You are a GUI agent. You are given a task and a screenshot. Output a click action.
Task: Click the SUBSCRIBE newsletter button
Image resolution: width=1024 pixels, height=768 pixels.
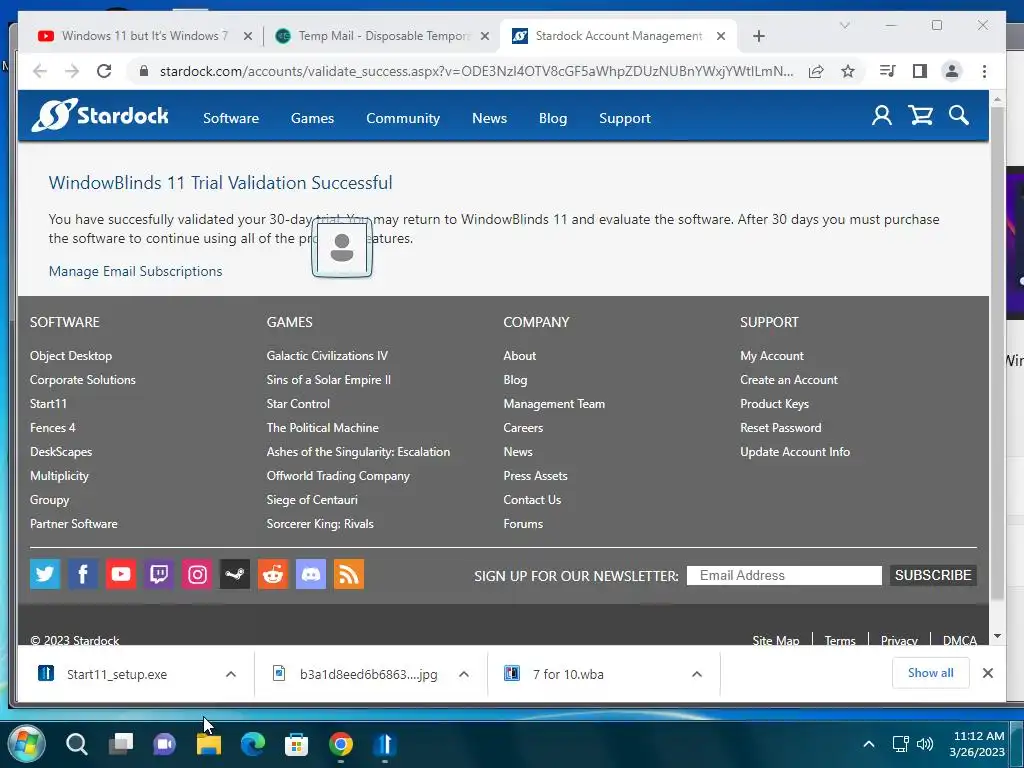click(x=933, y=575)
